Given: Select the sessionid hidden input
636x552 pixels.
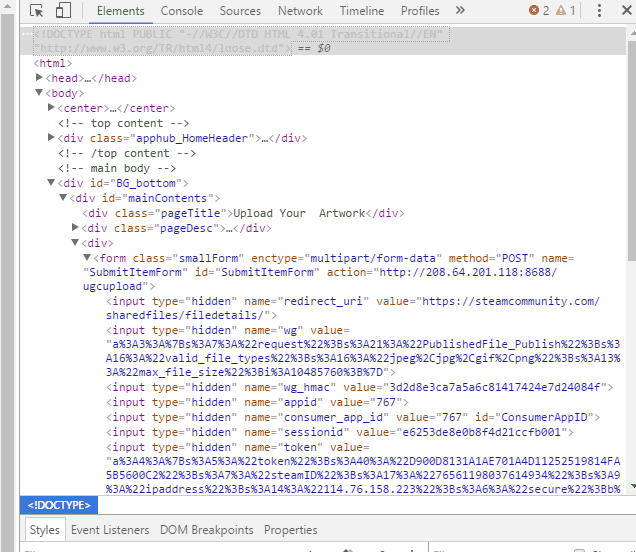Looking at the screenshot, I should tap(340, 432).
